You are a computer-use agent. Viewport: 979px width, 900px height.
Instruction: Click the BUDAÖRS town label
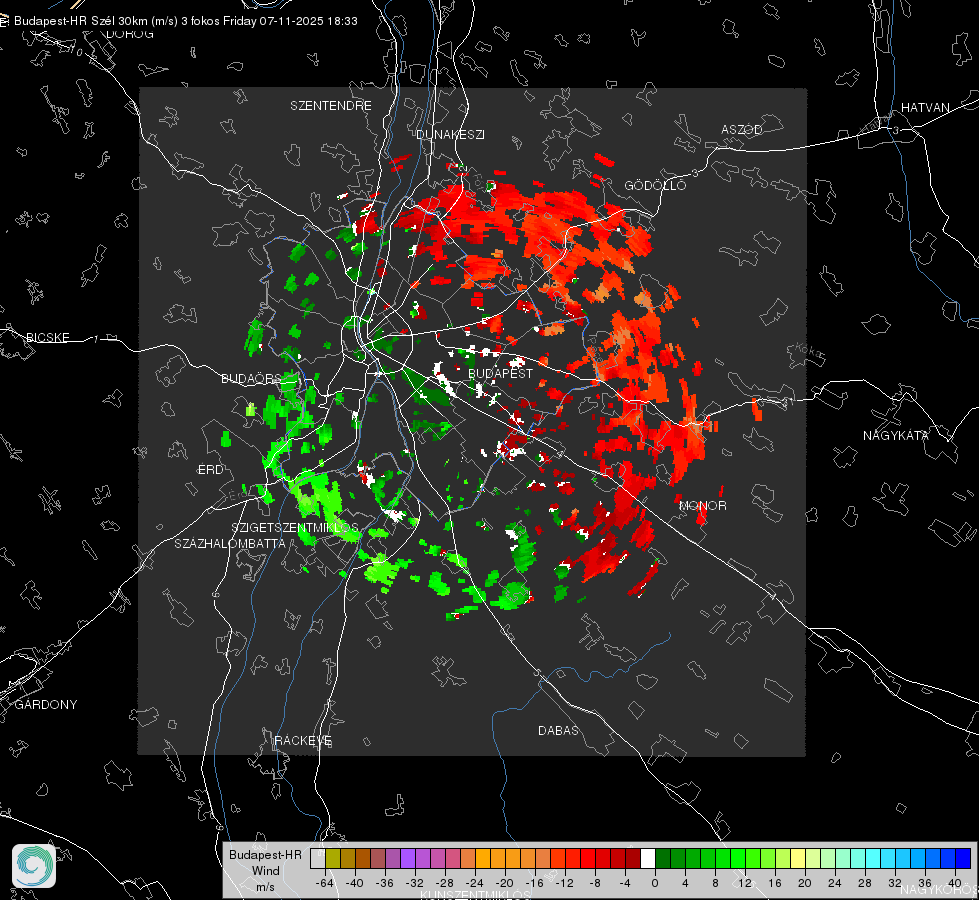(x=252, y=379)
